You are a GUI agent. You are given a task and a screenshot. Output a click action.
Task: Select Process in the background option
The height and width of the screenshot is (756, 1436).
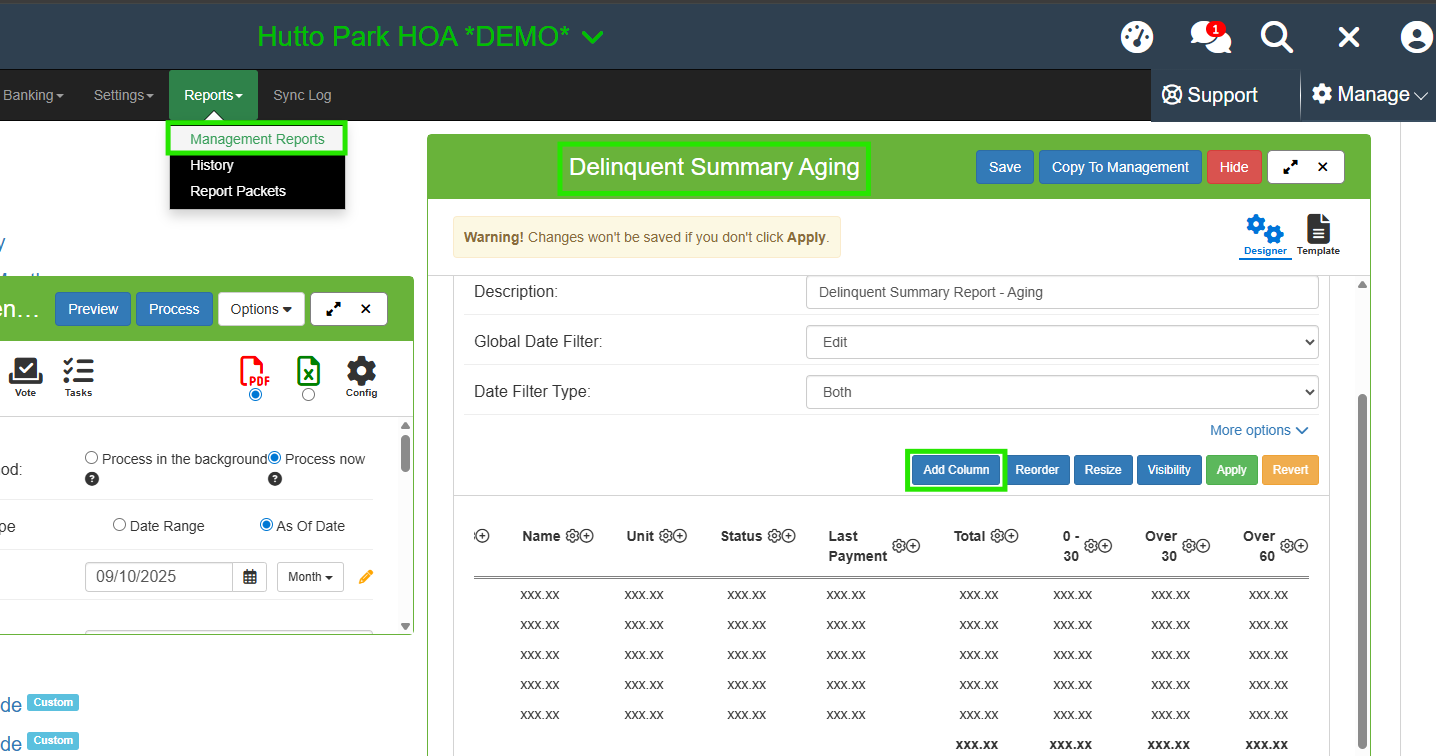(92, 459)
